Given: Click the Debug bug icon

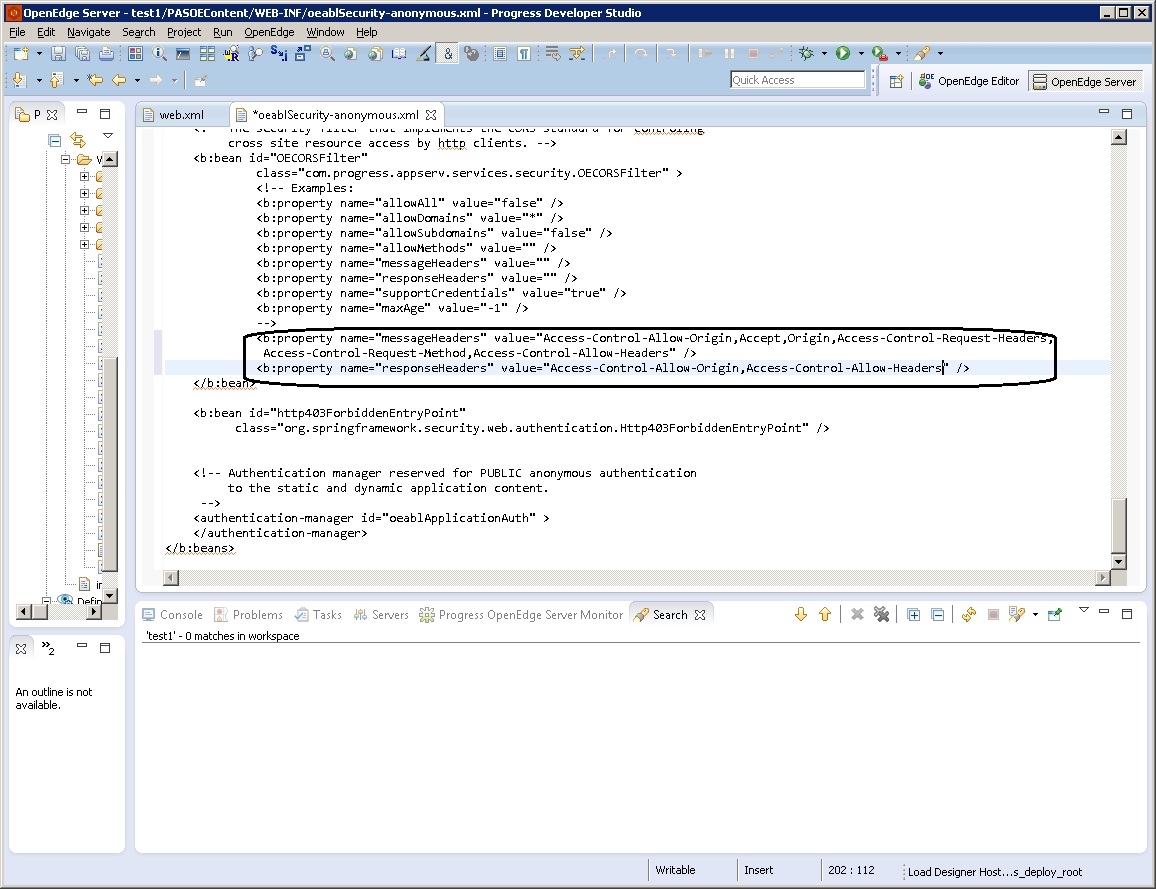Looking at the screenshot, I should (x=807, y=53).
